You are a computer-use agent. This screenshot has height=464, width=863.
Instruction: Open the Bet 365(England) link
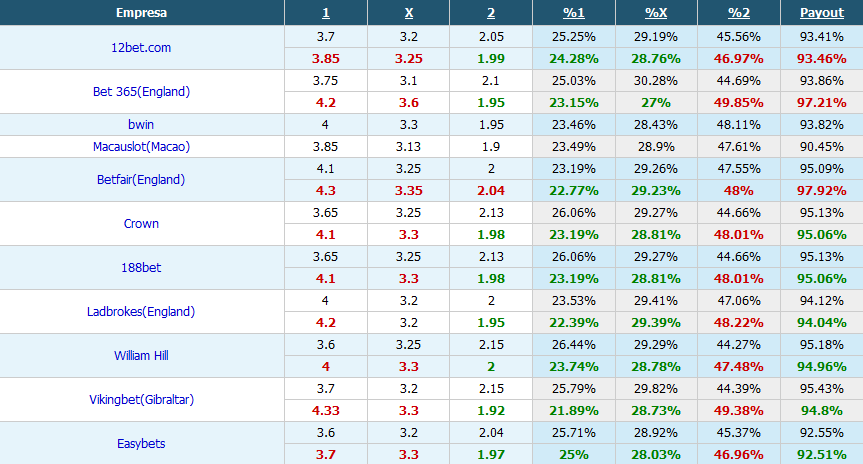(141, 92)
